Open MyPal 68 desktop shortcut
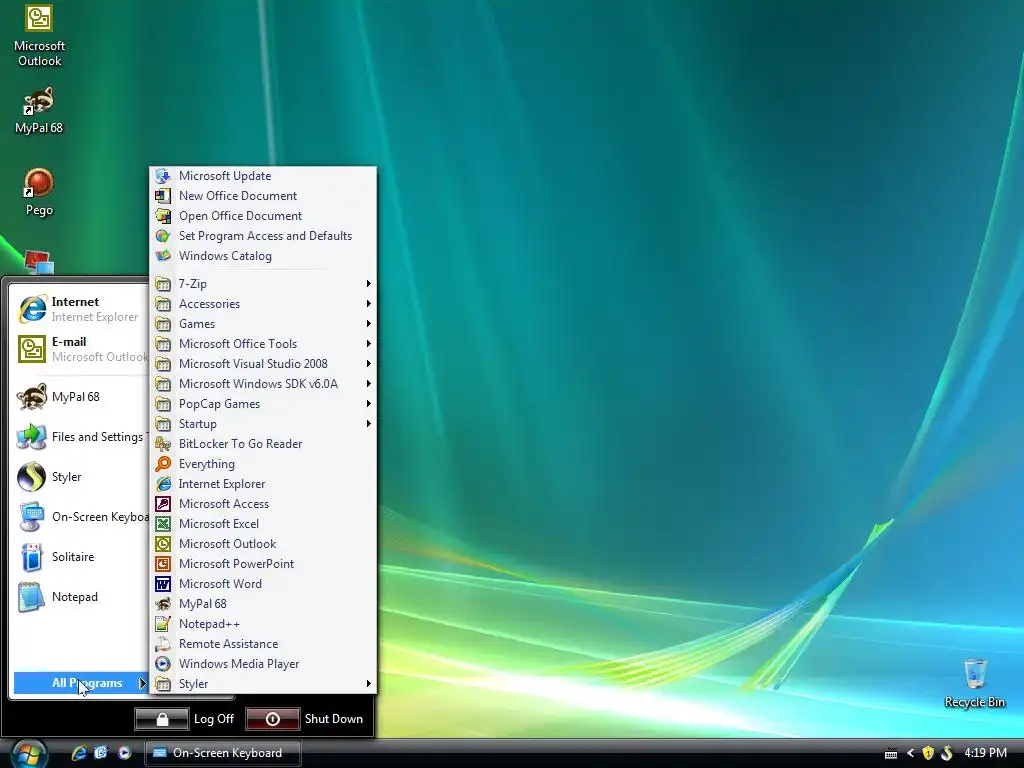 coord(39,111)
